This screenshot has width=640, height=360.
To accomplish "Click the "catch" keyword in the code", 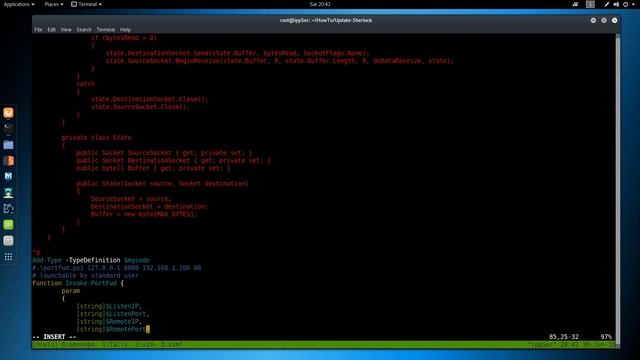I will click(x=85, y=84).
